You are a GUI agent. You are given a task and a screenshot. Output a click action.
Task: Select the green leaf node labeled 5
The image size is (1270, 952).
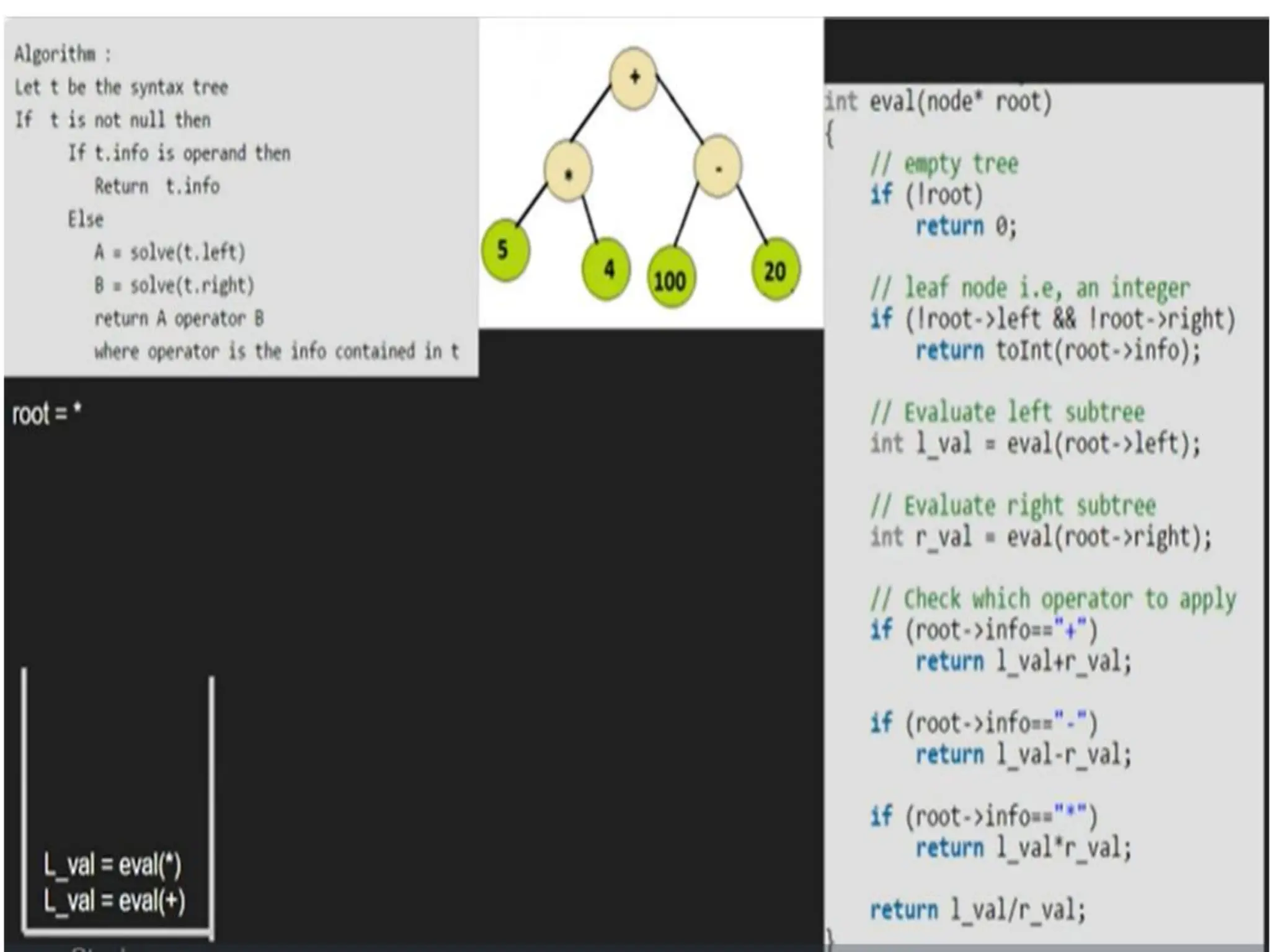point(505,250)
